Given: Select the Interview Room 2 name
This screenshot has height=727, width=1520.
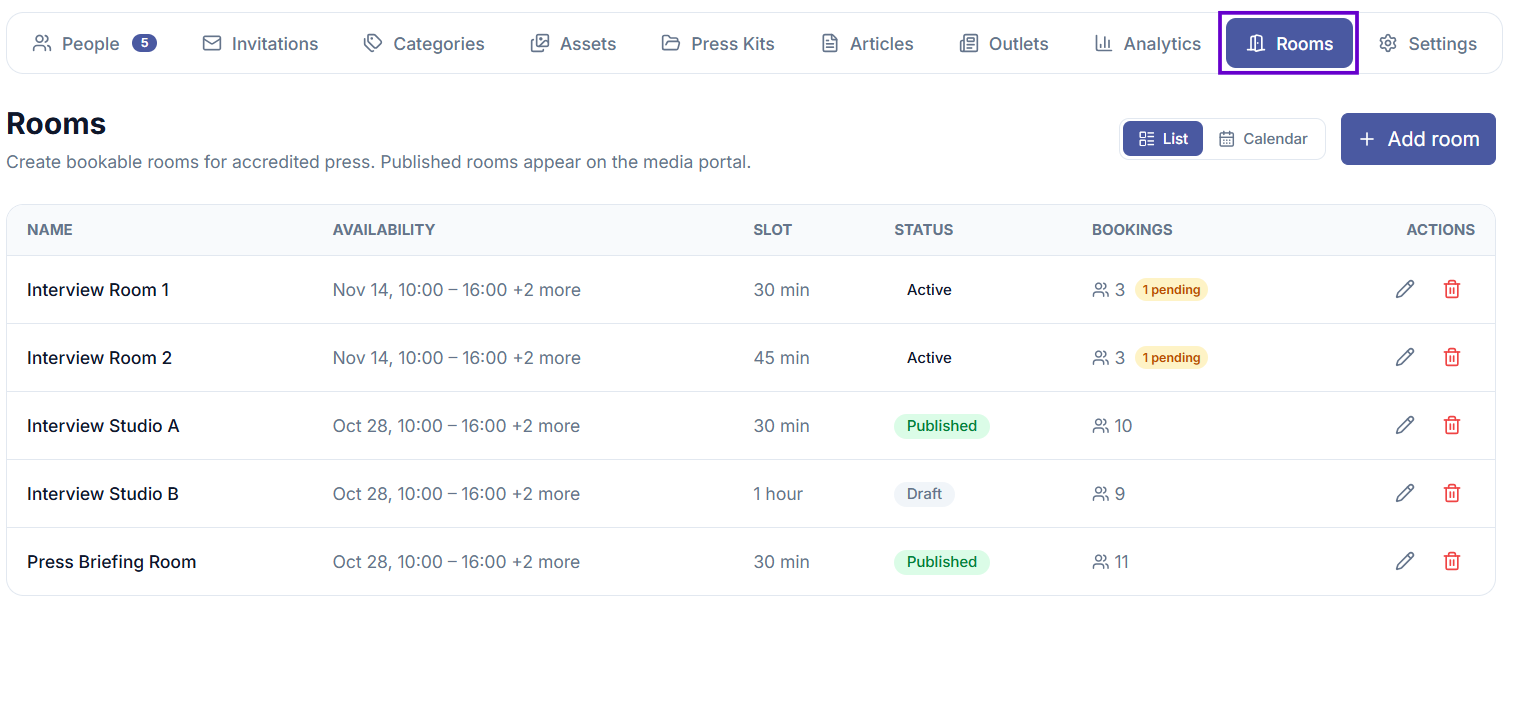Looking at the screenshot, I should pos(99,358).
